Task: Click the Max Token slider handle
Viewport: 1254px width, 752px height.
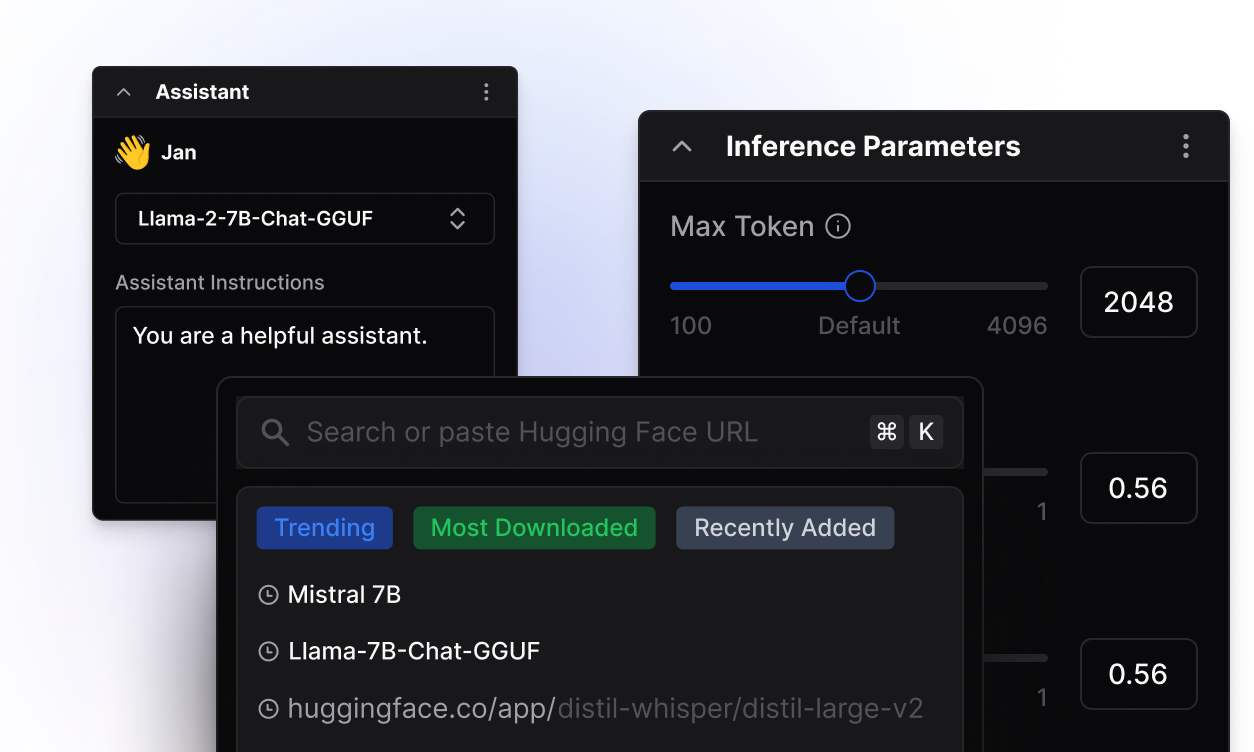Action: [859, 286]
